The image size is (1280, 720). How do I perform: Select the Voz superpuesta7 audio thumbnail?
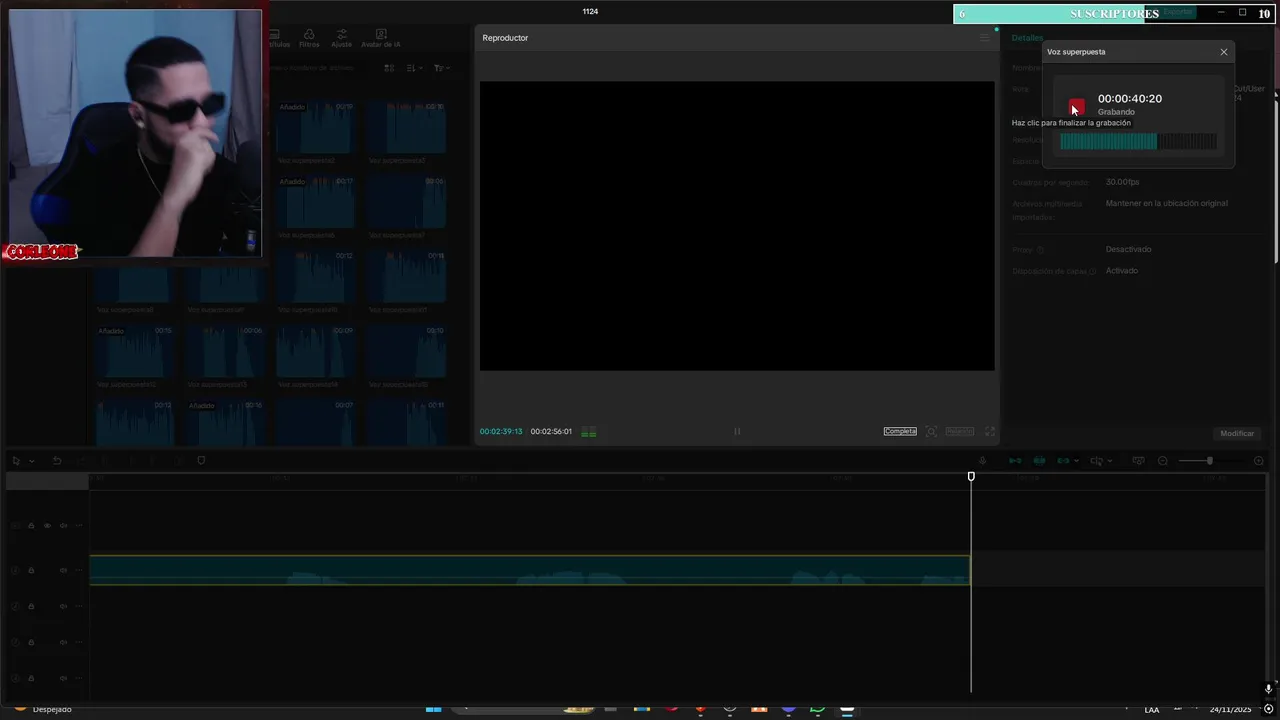[x=406, y=202]
